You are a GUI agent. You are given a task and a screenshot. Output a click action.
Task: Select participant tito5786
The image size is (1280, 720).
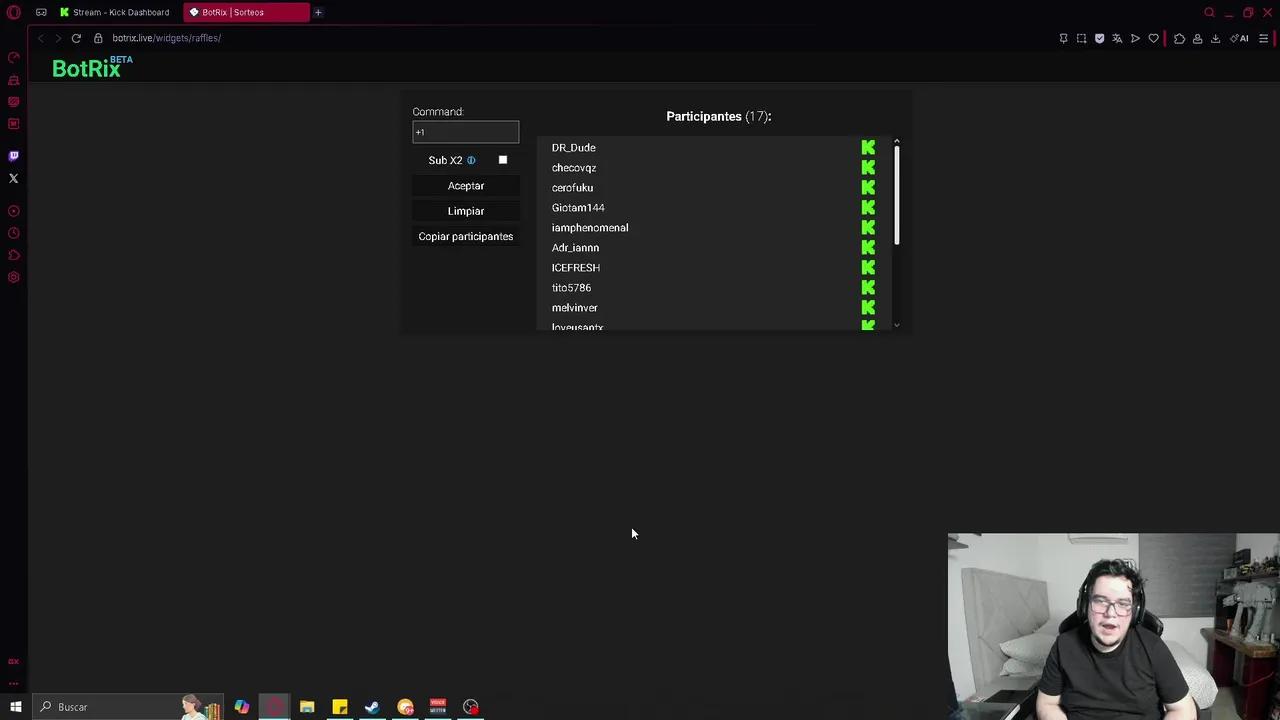(x=571, y=287)
